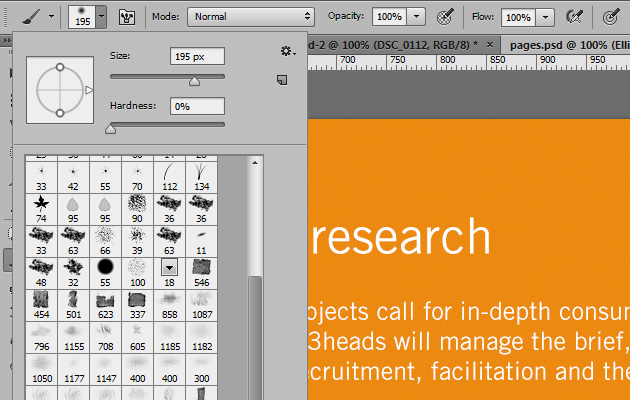Expand the tools panel double-arrow
Screen dimensions: 630x400
coord(6,41)
